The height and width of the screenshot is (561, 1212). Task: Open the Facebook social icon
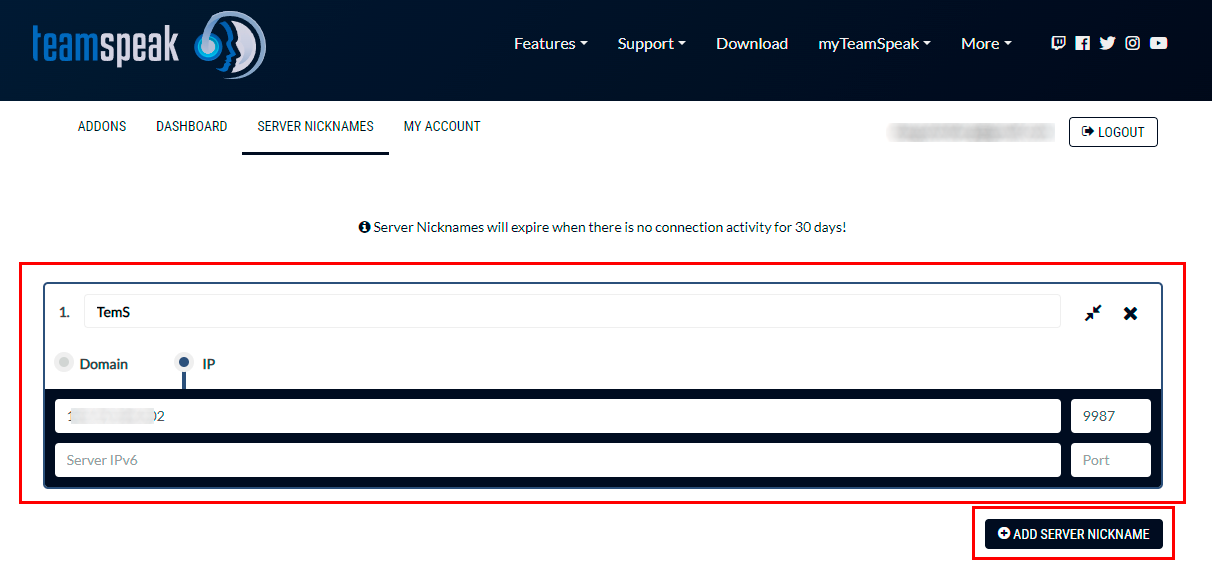click(x=1082, y=43)
